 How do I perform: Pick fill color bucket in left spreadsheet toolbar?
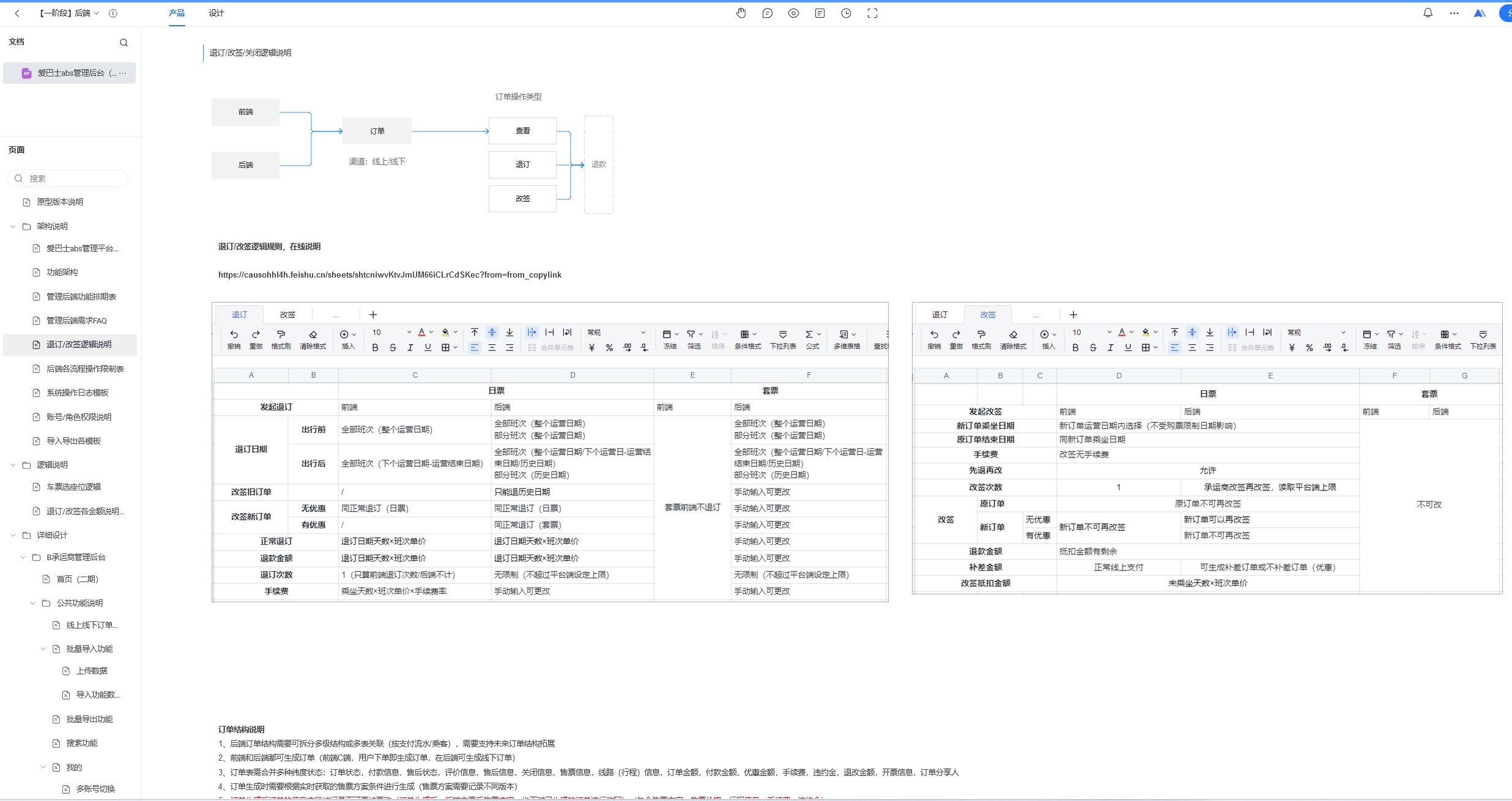[x=445, y=332]
